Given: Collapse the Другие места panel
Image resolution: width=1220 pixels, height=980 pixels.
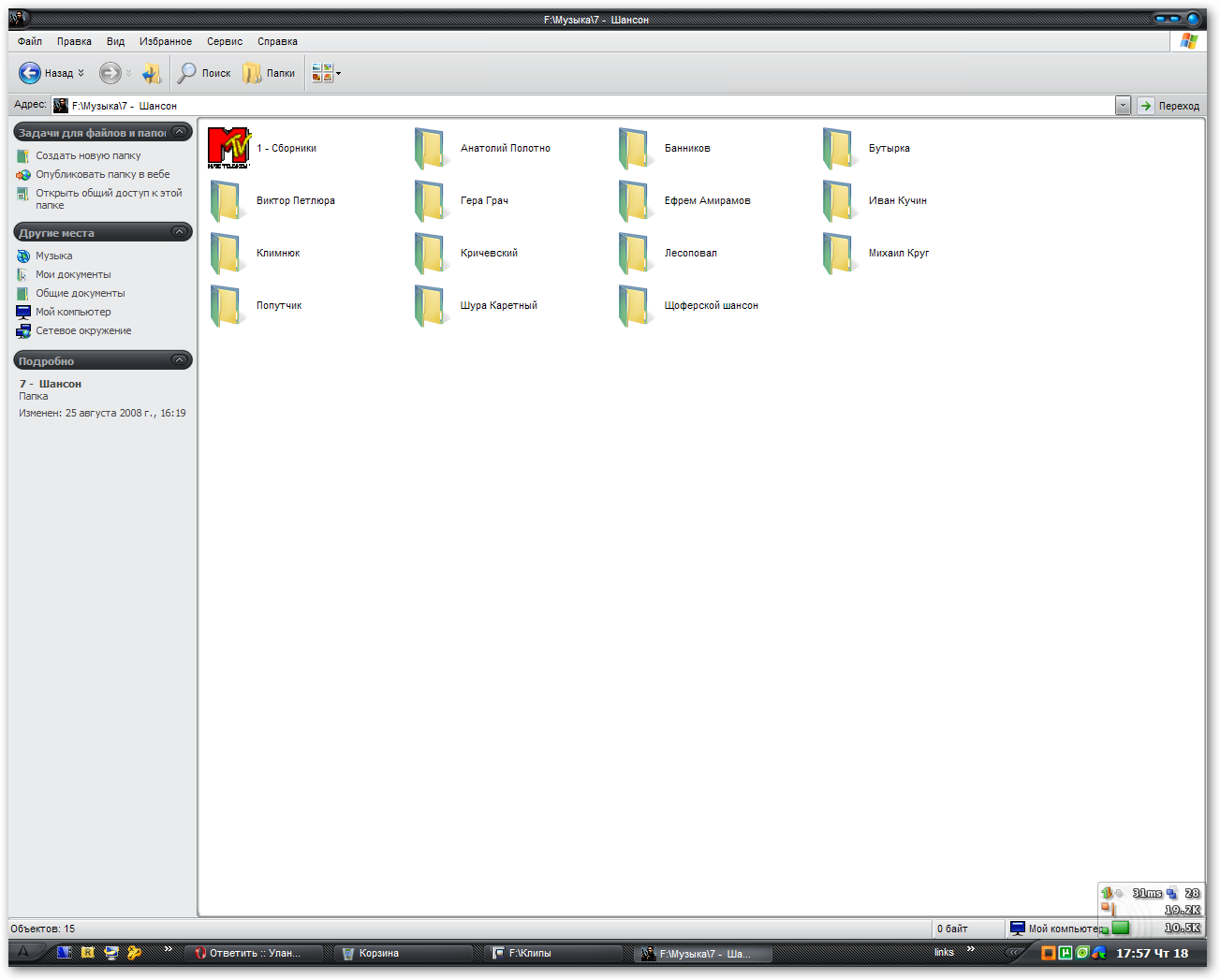Looking at the screenshot, I should point(180,232).
